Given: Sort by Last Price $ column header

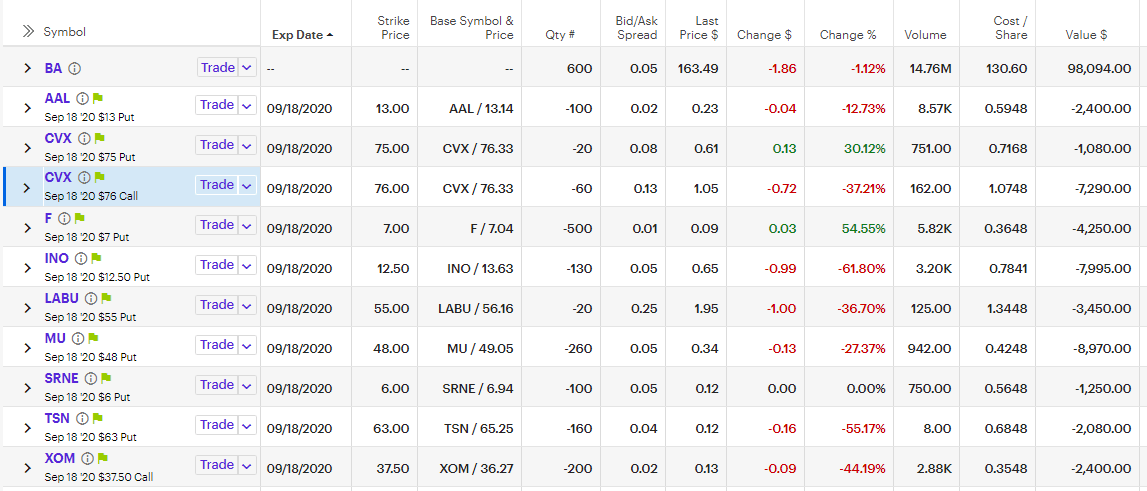Looking at the screenshot, I should click(697, 28).
